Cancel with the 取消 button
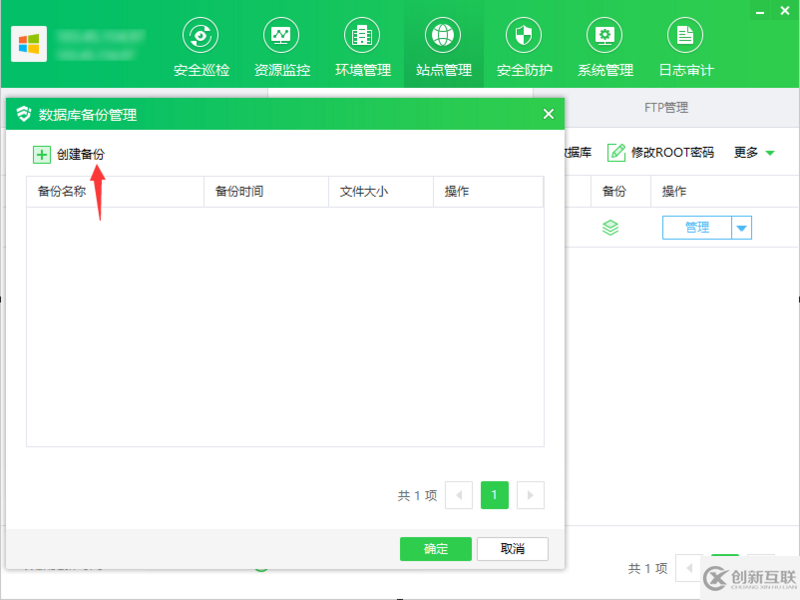Viewport: 800px width, 600px height. (x=513, y=549)
